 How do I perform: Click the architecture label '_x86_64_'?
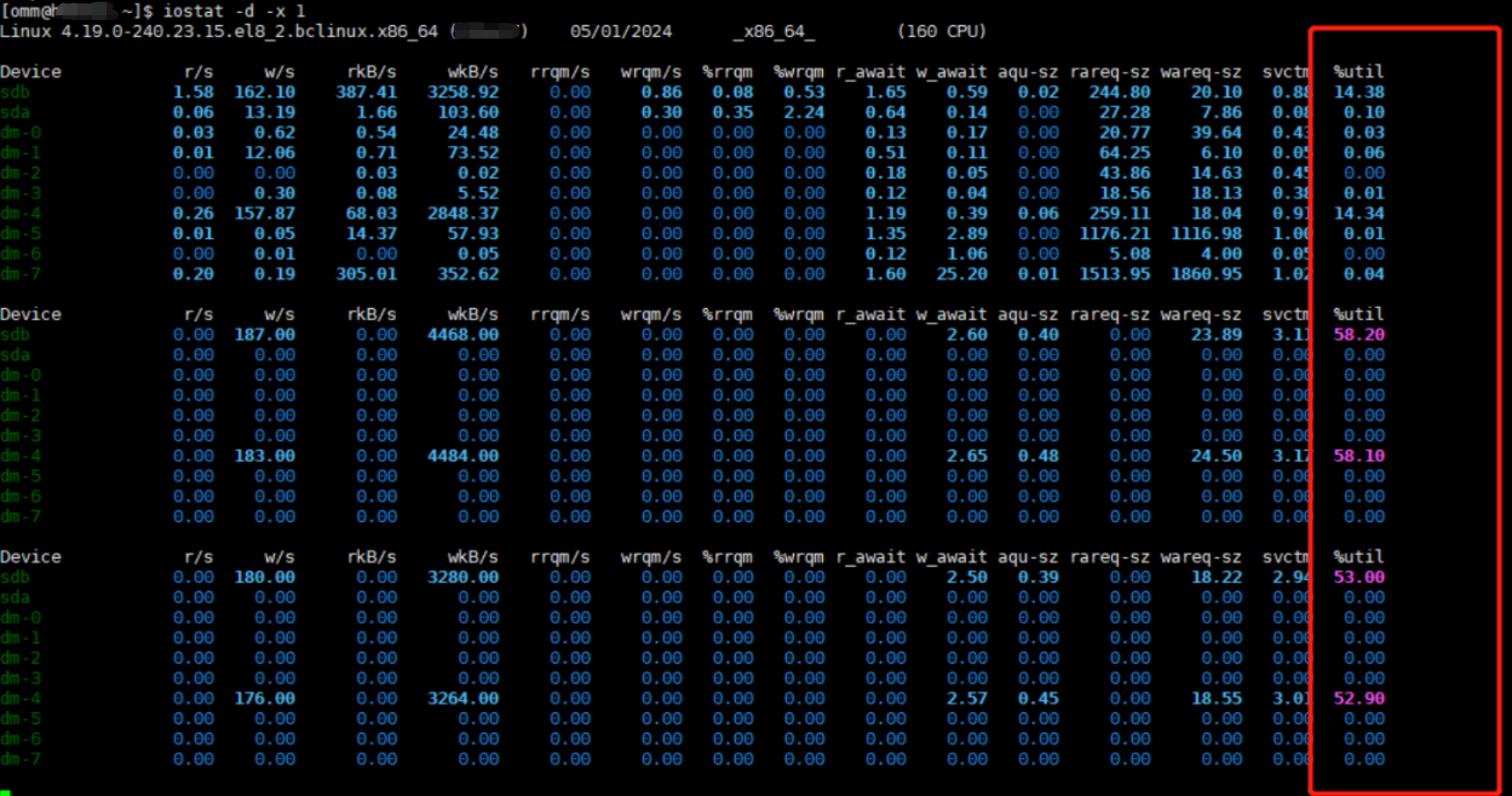click(774, 31)
